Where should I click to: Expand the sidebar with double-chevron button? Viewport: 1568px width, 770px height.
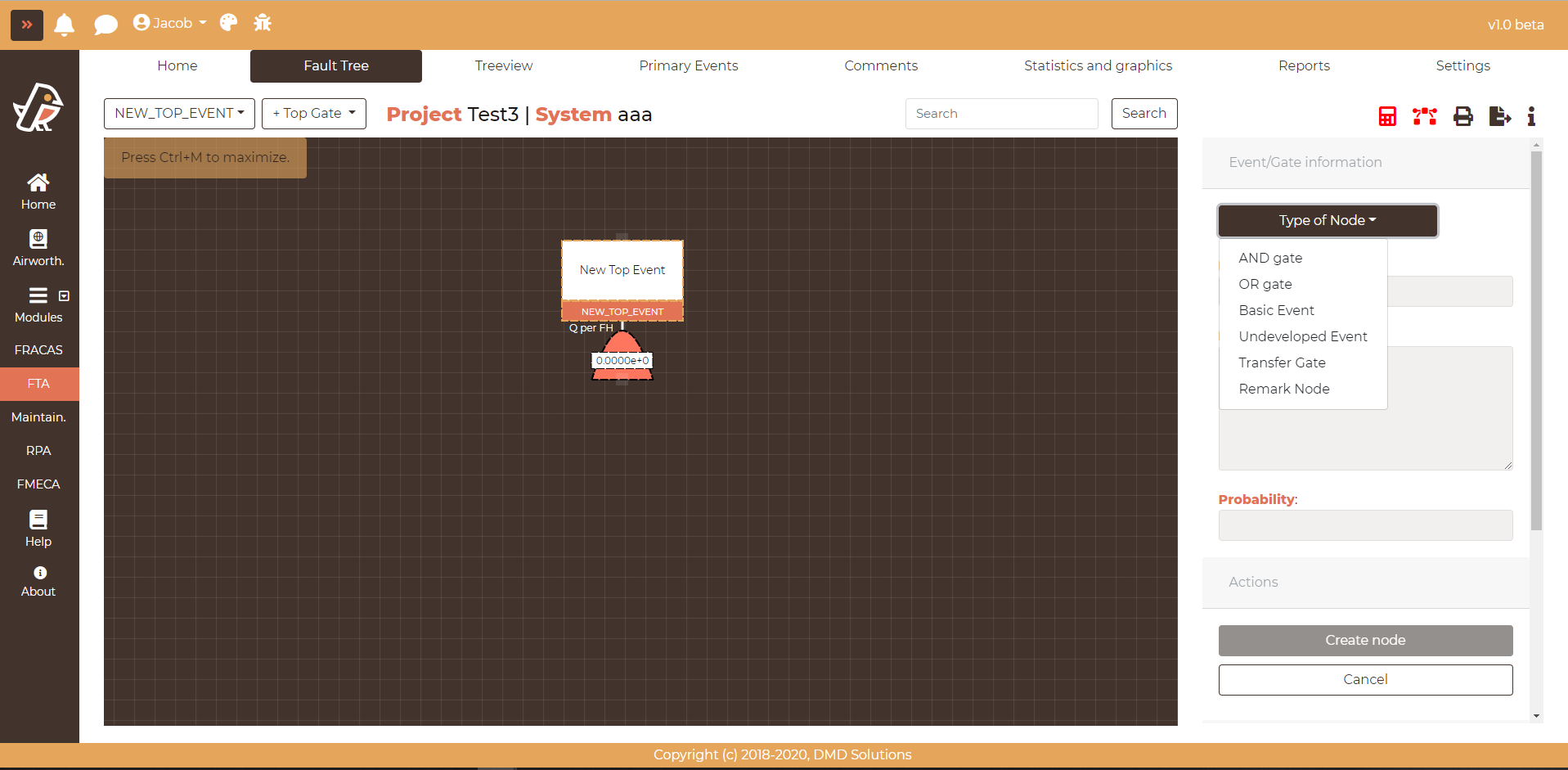coord(27,25)
